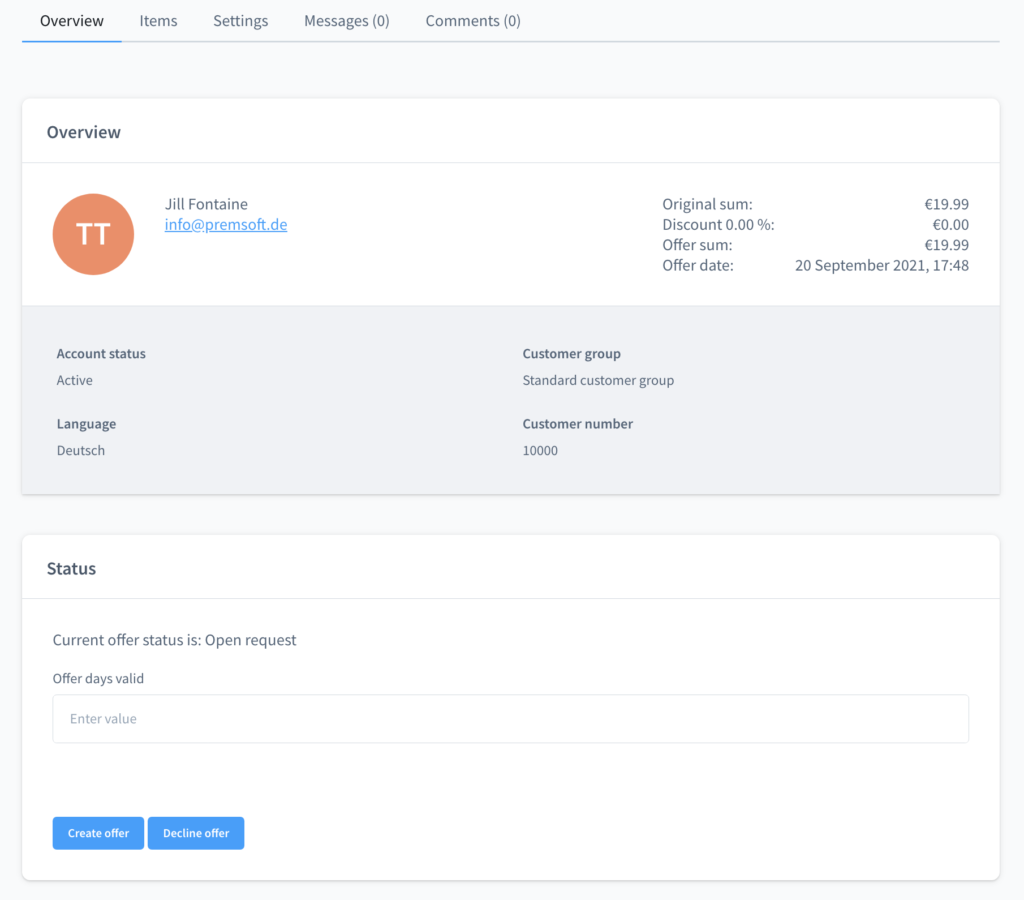This screenshot has height=900, width=1024.
Task: Click the Language value Deutsch
Action: click(81, 451)
